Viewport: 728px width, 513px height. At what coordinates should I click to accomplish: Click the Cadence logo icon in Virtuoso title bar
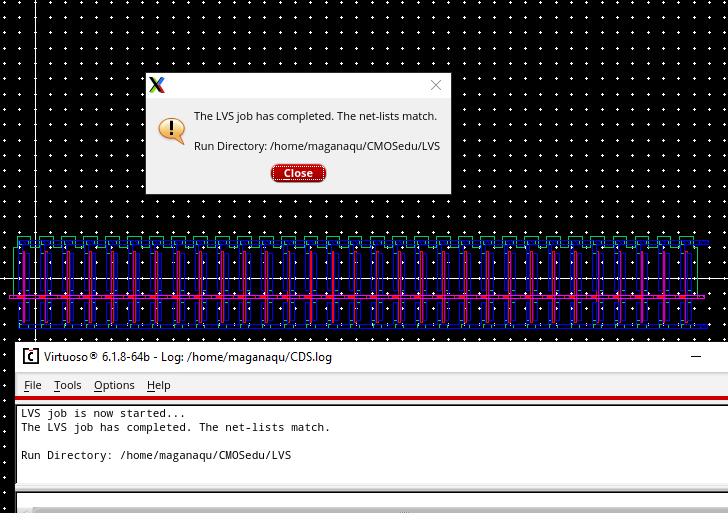pos(31,357)
